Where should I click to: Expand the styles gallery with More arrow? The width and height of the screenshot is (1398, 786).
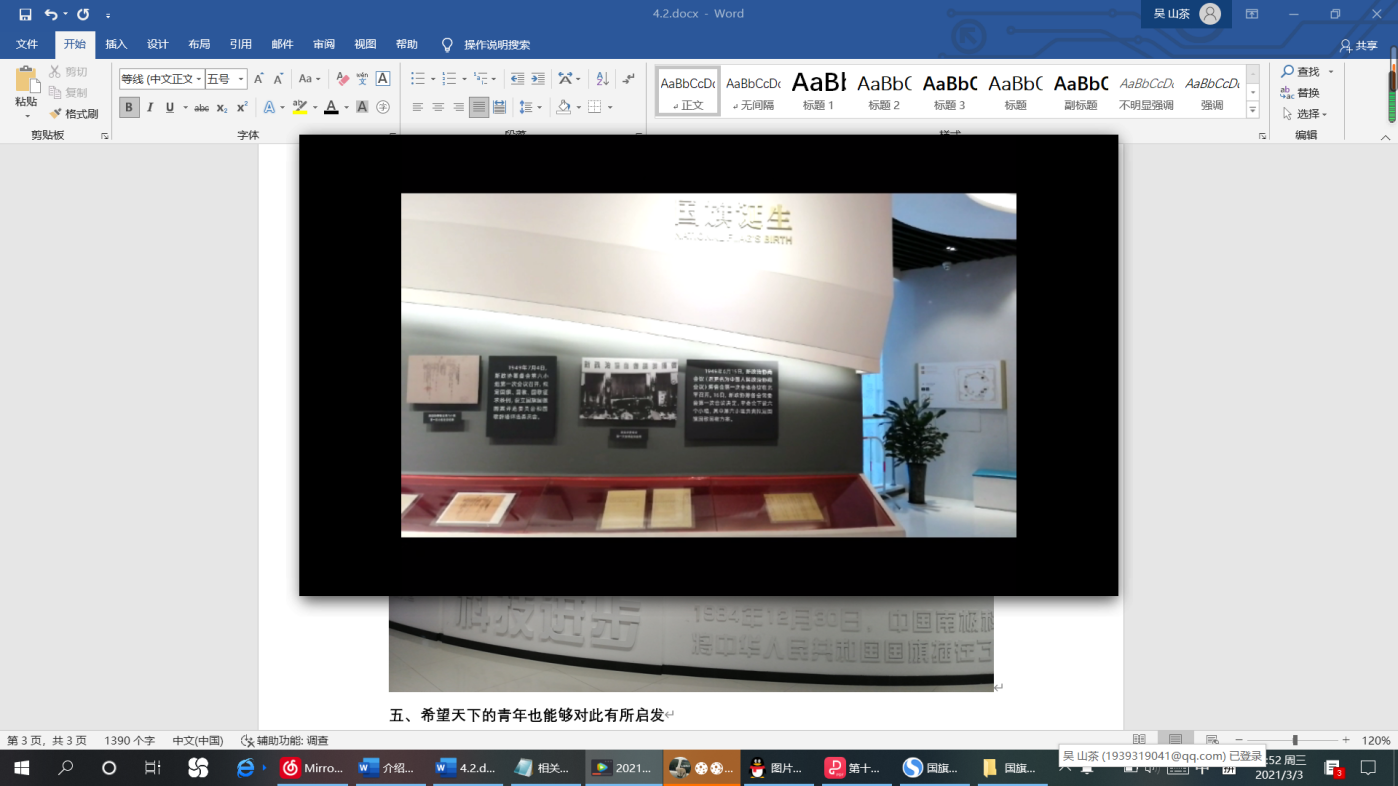(1253, 108)
